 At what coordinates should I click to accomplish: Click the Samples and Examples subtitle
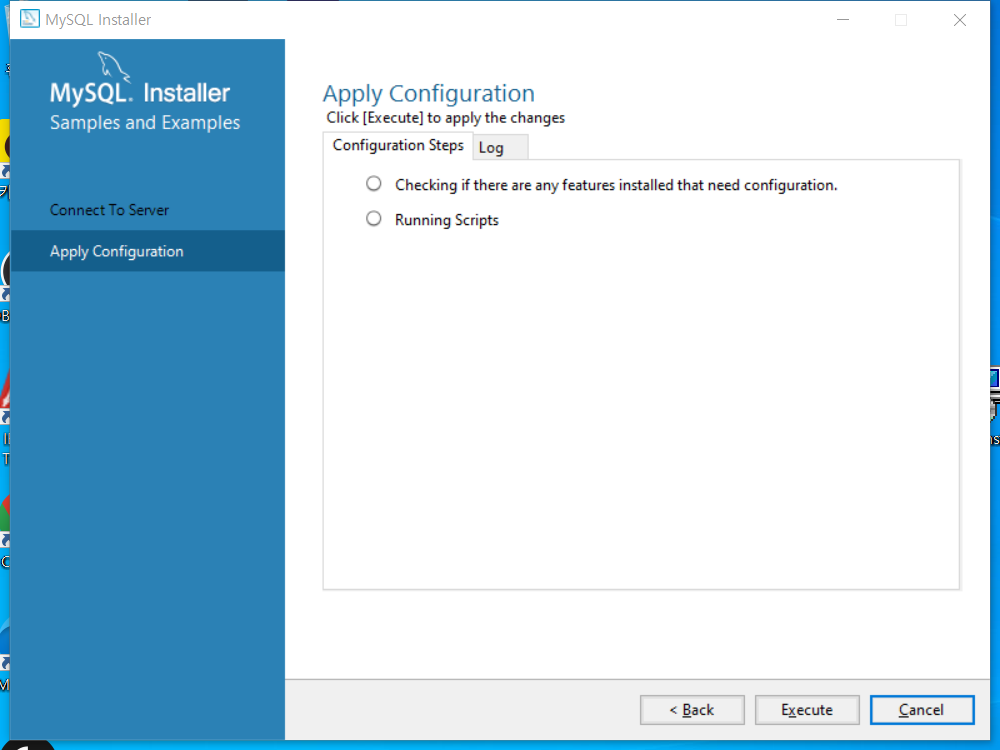point(145,122)
